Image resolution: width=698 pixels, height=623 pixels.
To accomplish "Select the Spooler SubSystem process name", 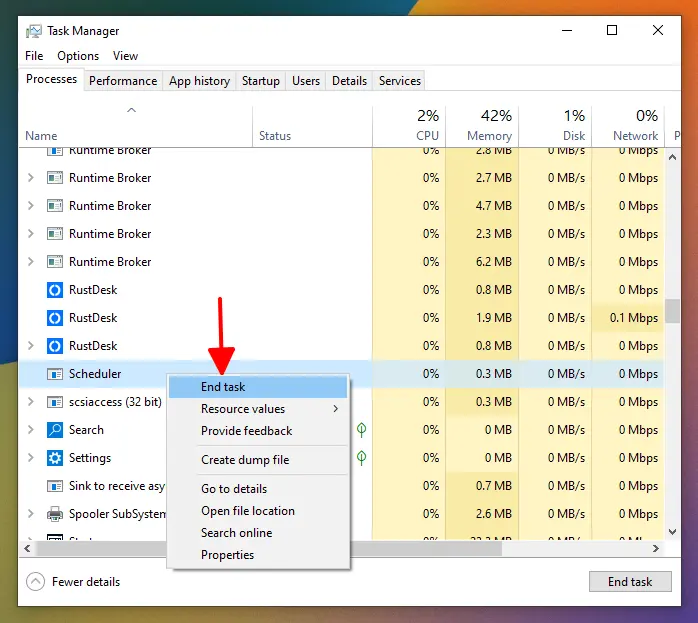I will pos(118,514).
